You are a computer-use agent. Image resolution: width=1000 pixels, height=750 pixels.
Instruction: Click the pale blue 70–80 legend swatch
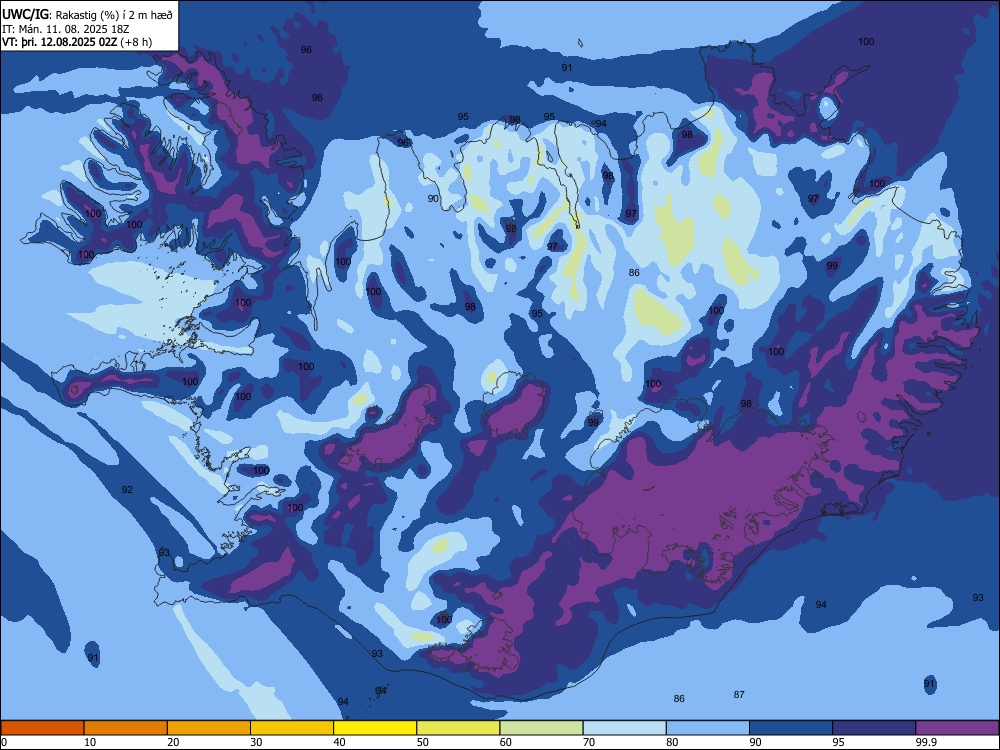click(624, 728)
